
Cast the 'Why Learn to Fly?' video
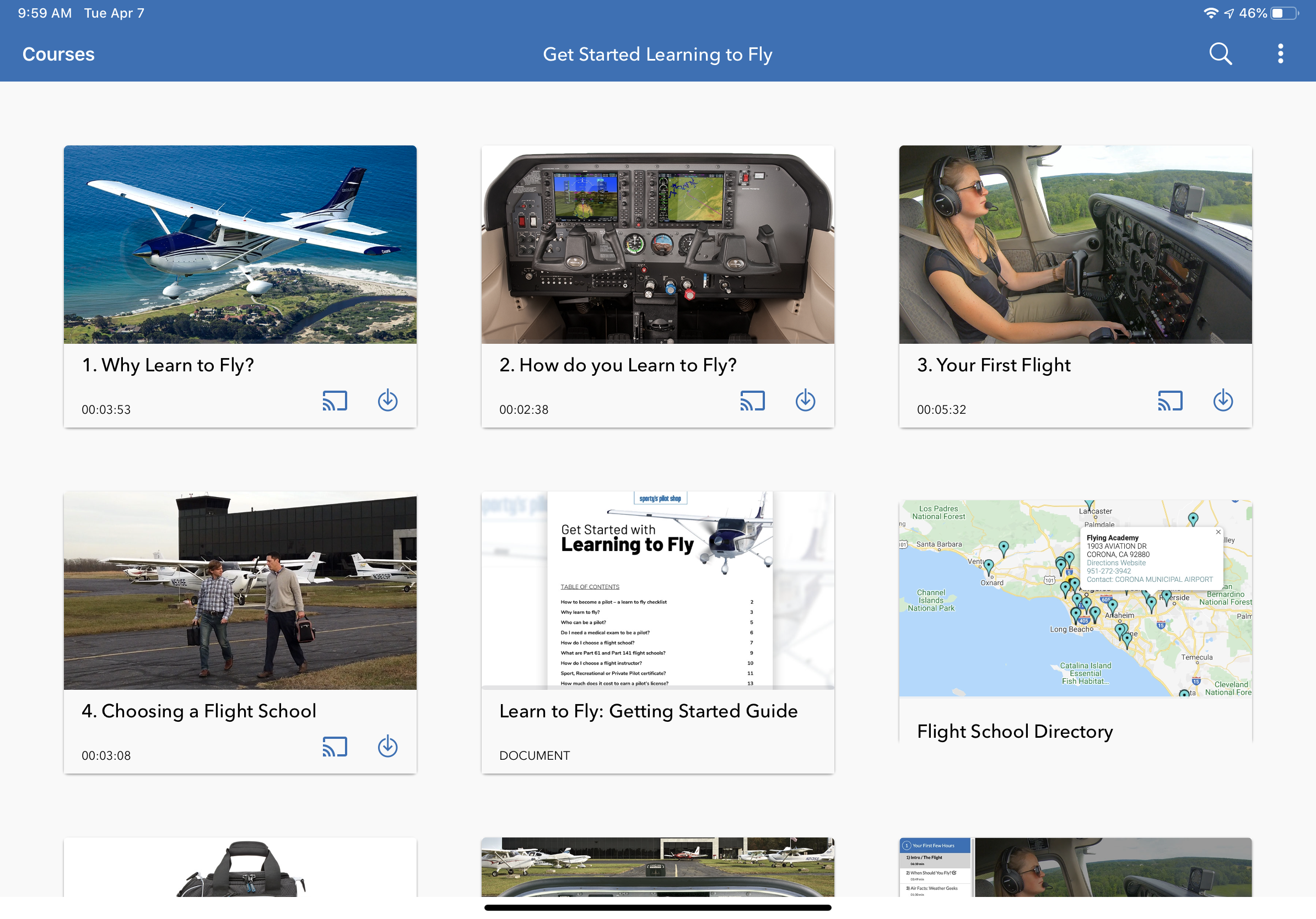tap(335, 401)
